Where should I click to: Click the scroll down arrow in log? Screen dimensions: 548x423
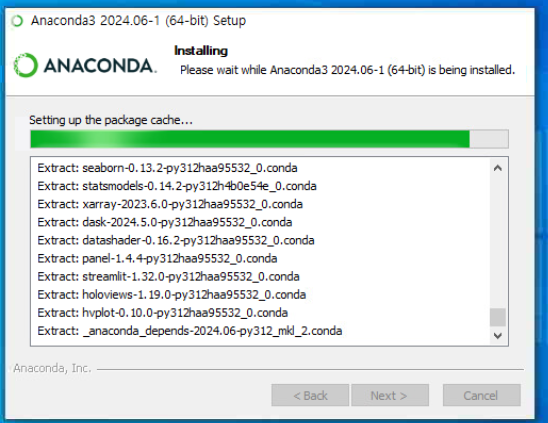(498, 336)
